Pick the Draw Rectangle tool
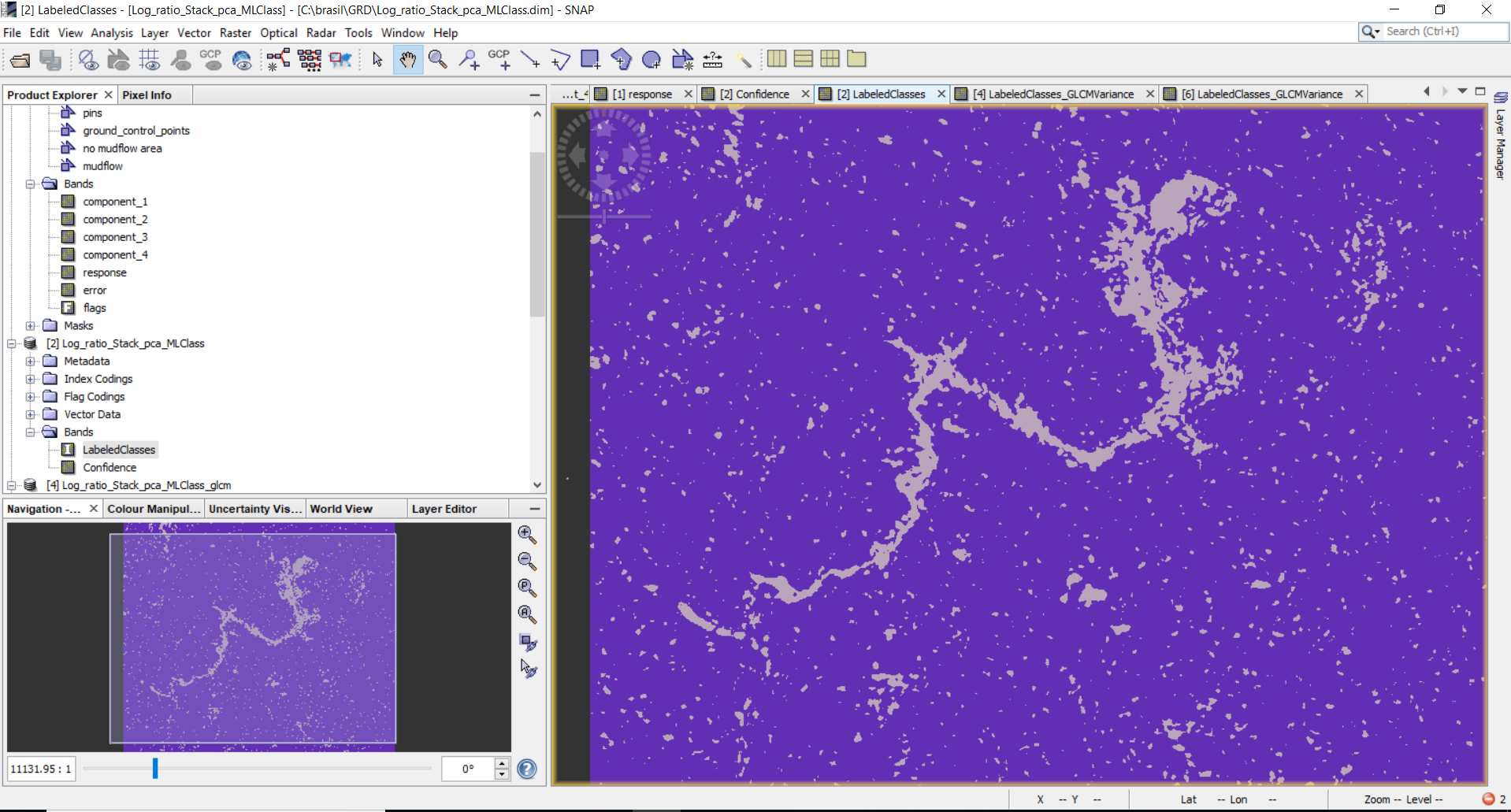 tap(590, 60)
